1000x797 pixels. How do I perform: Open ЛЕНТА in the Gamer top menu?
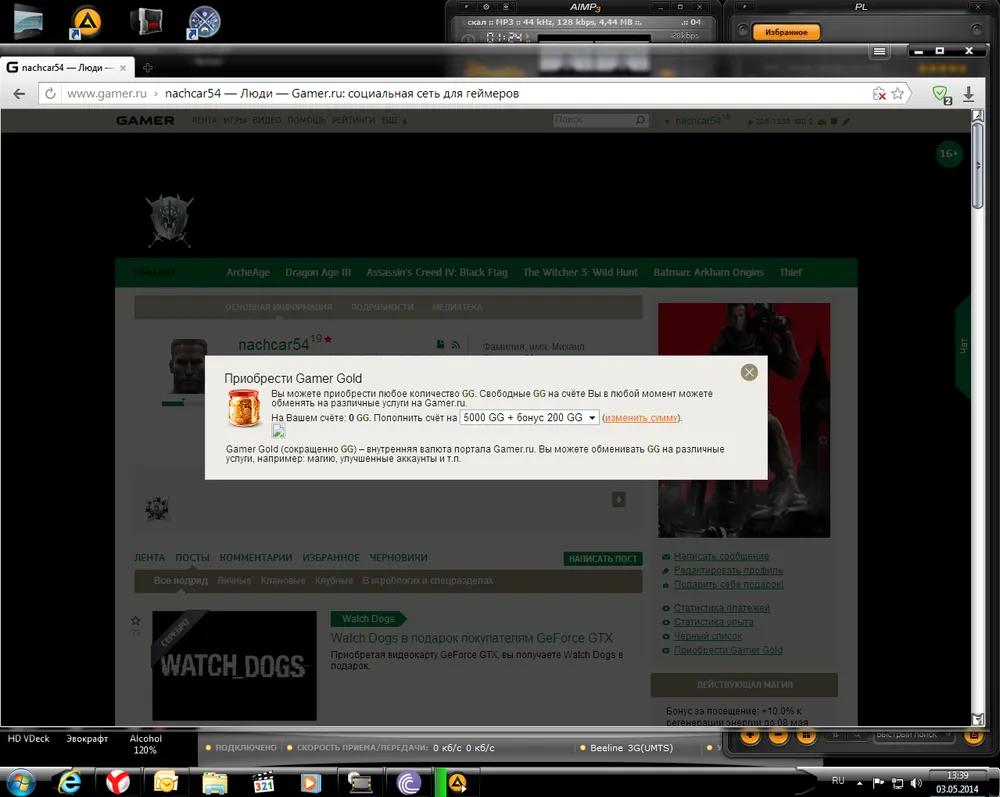204,121
